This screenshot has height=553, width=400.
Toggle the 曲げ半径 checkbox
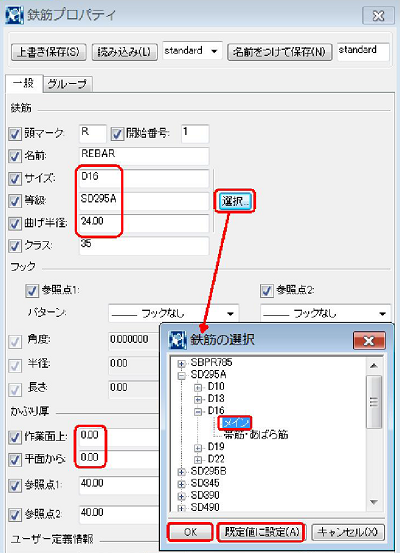pyautogui.click(x=15, y=223)
